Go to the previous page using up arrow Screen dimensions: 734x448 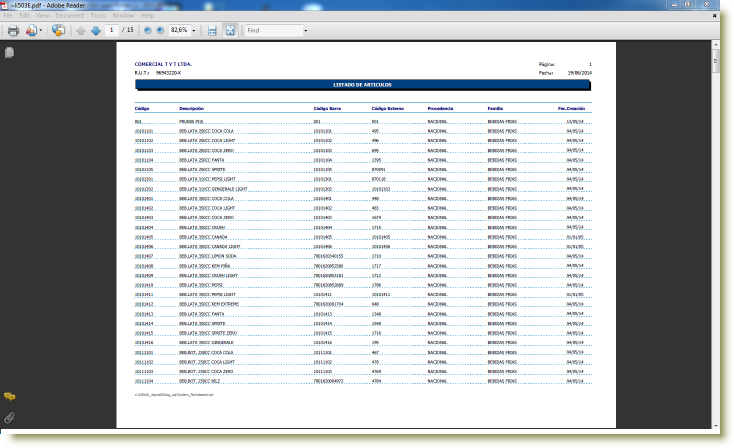(x=81, y=30)
